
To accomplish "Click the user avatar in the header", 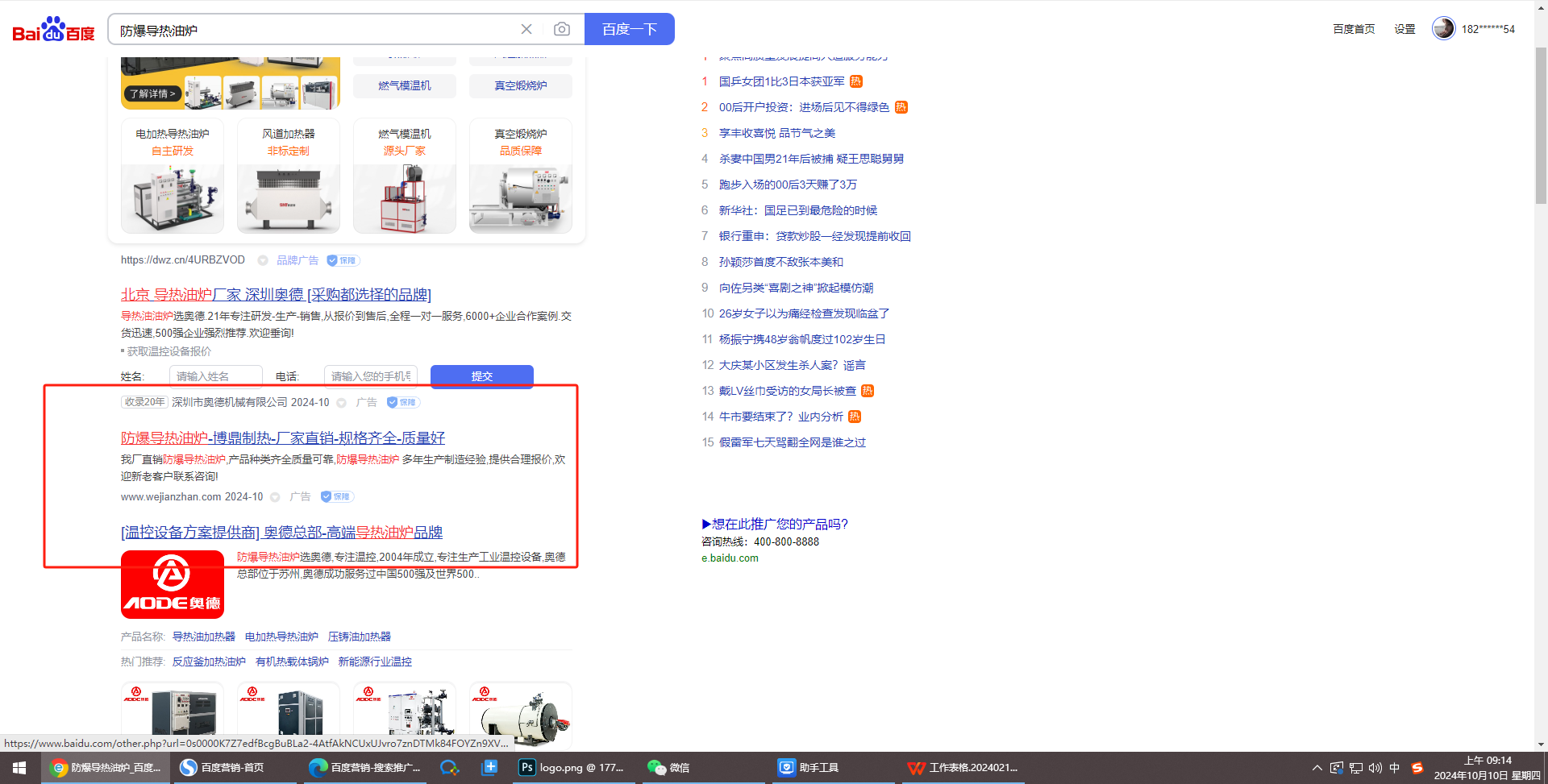I will [x=1443, y=28].
